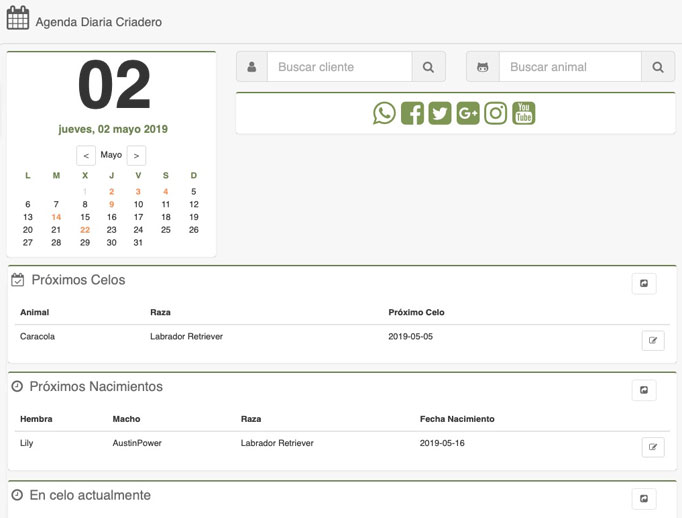Click the client search magnifier button
The width and height of the screenshot is (682, 518).
(x=428, y=67)
